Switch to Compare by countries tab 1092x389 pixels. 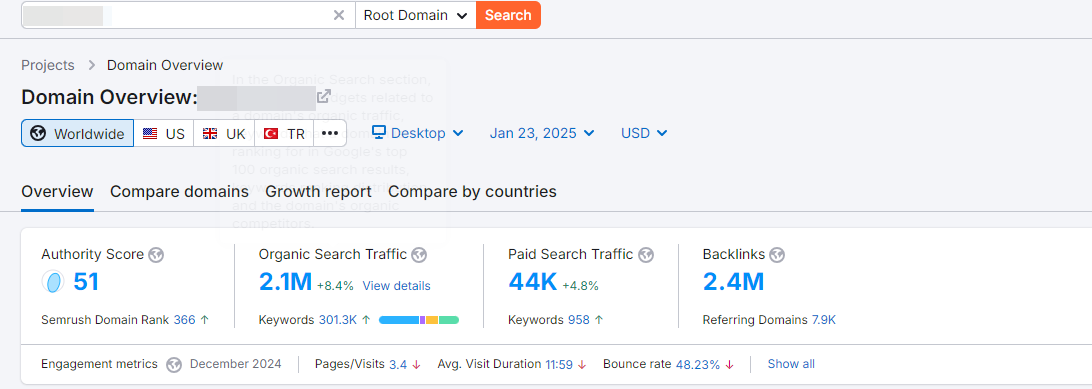click(472, 191)
